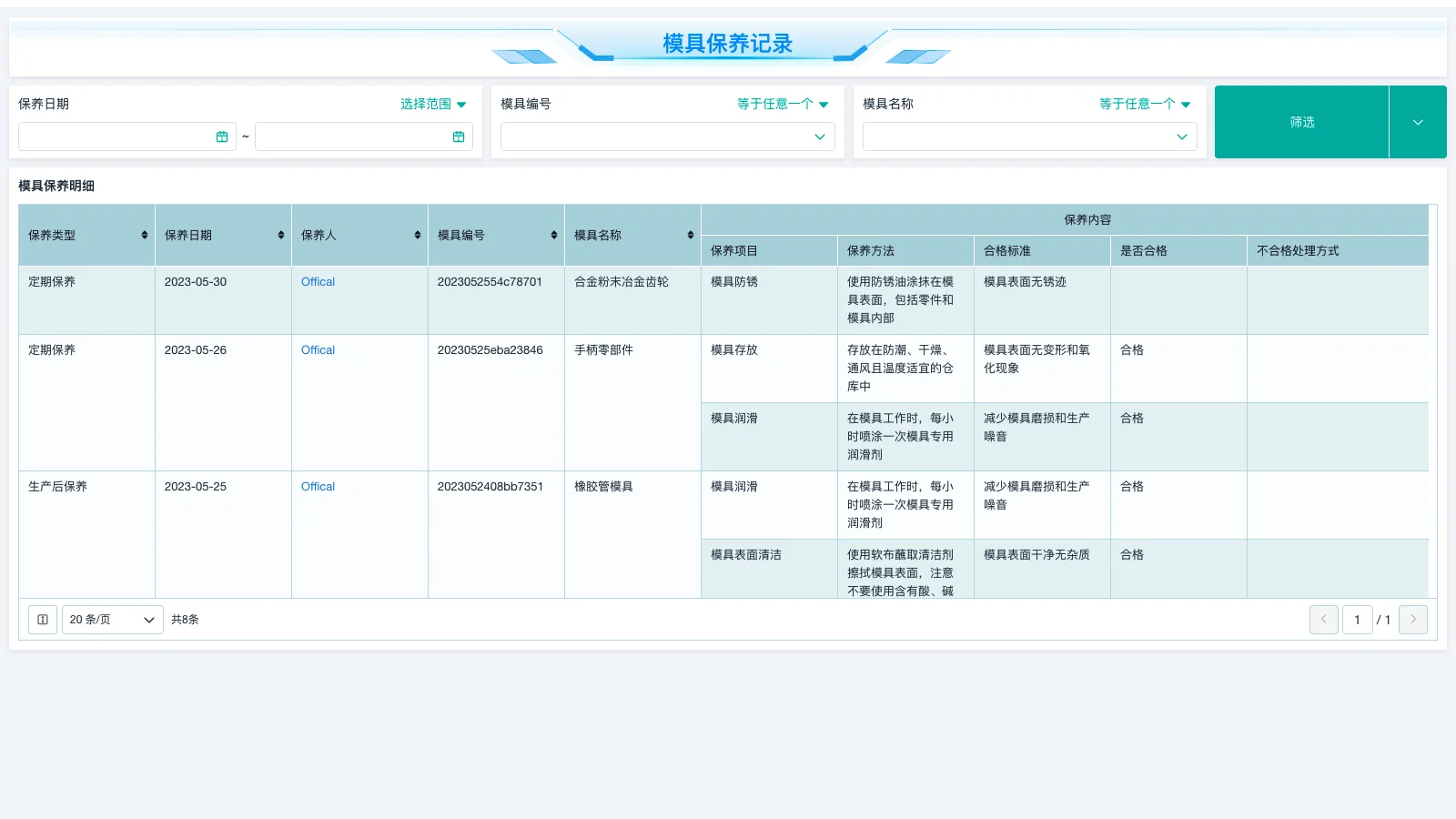Sort the 保养类型 column

click(x=145, y=234)
